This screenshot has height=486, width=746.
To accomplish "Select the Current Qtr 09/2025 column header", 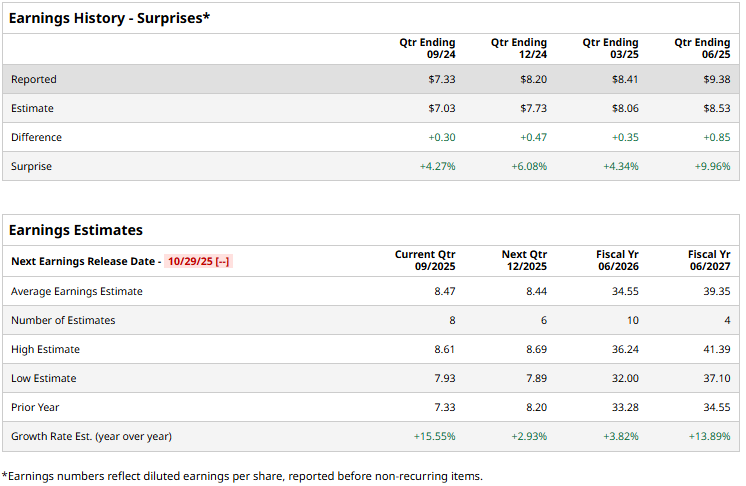I will [425, 260].
